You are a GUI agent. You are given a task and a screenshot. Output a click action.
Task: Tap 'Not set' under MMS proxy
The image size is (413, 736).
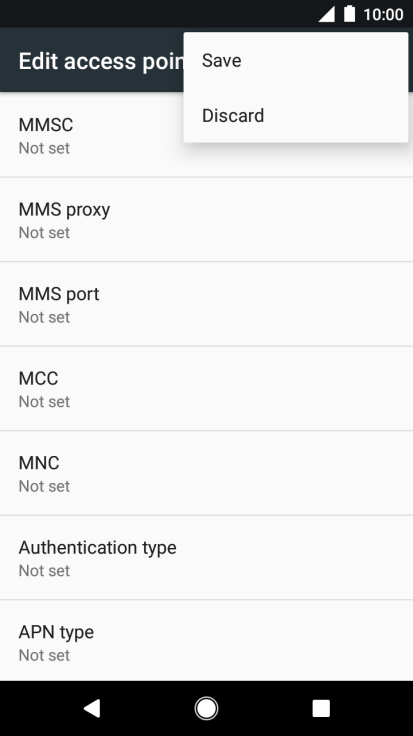(44, 233)
